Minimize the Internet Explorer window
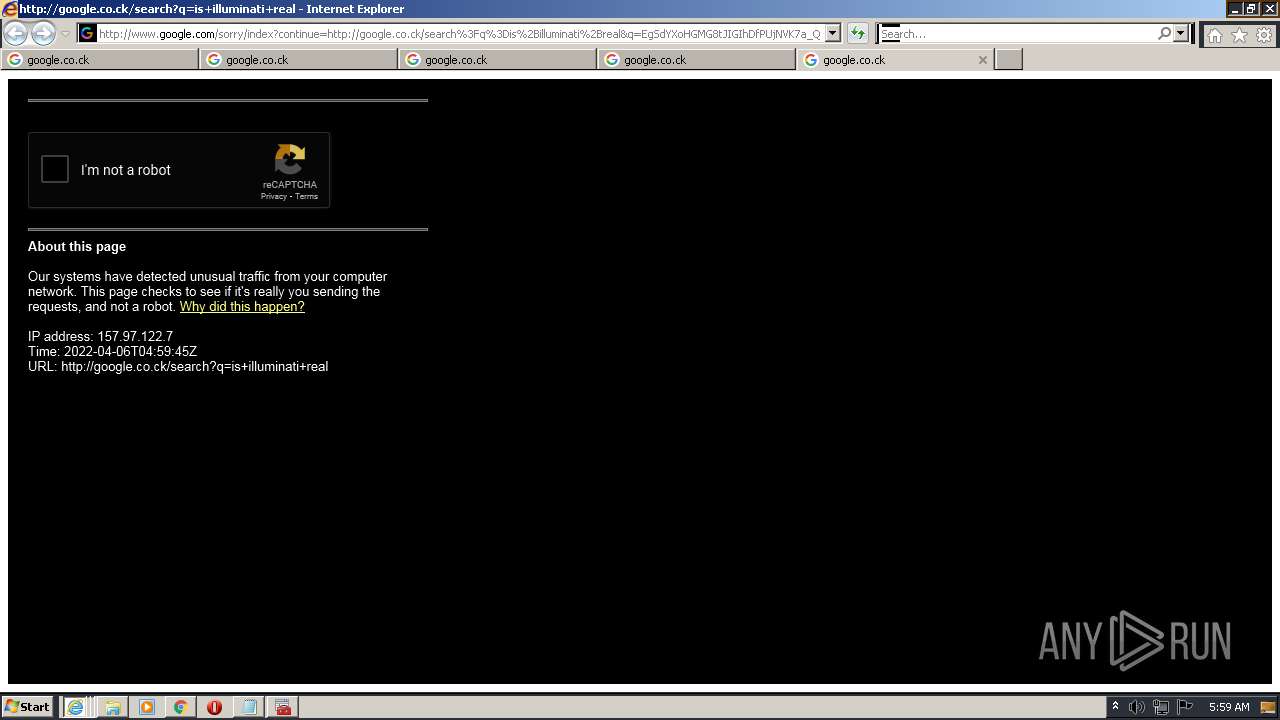 click(1236, 9)
